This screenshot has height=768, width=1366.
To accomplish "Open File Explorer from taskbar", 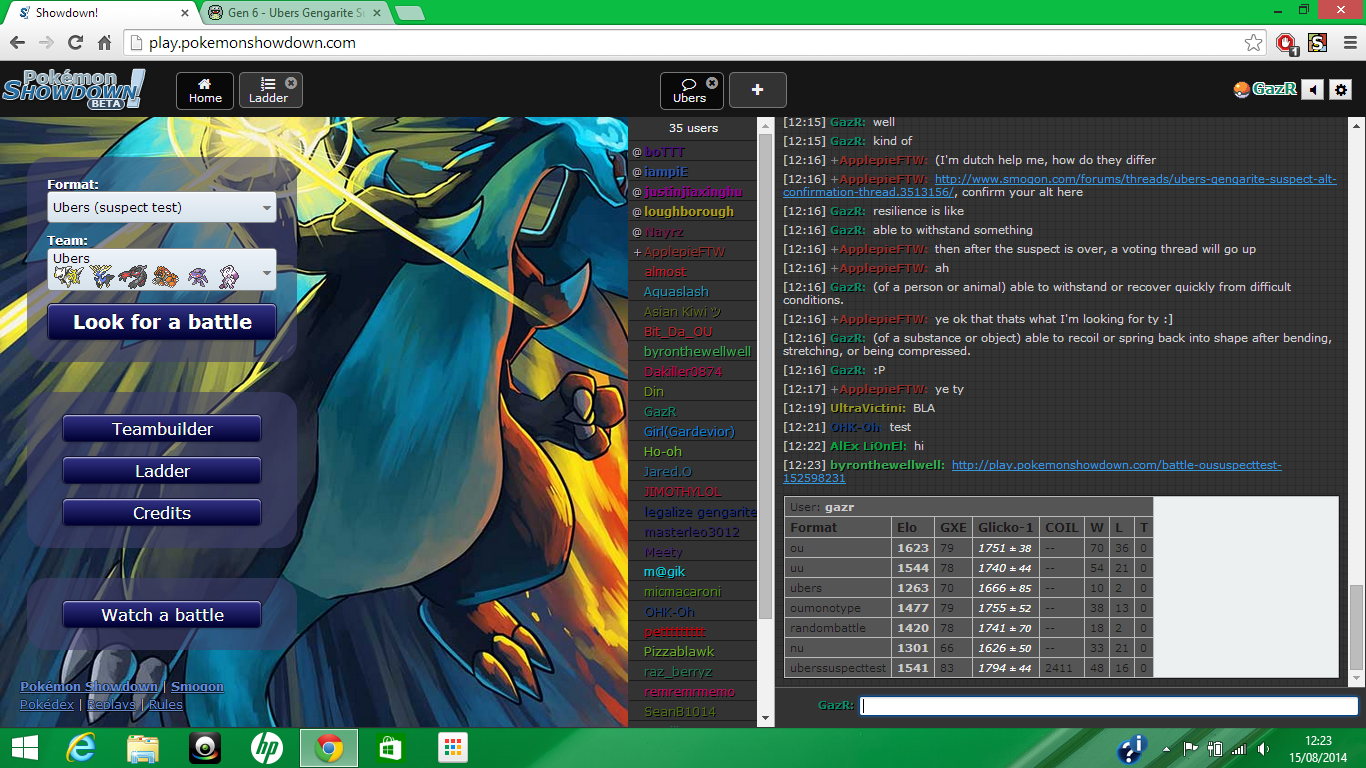I will pos(143,748).
